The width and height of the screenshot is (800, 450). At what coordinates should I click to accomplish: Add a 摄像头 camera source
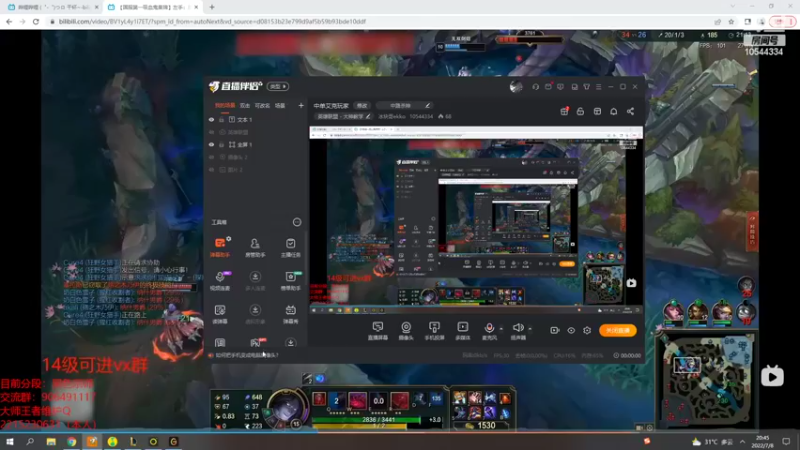[x=406, y=331]
